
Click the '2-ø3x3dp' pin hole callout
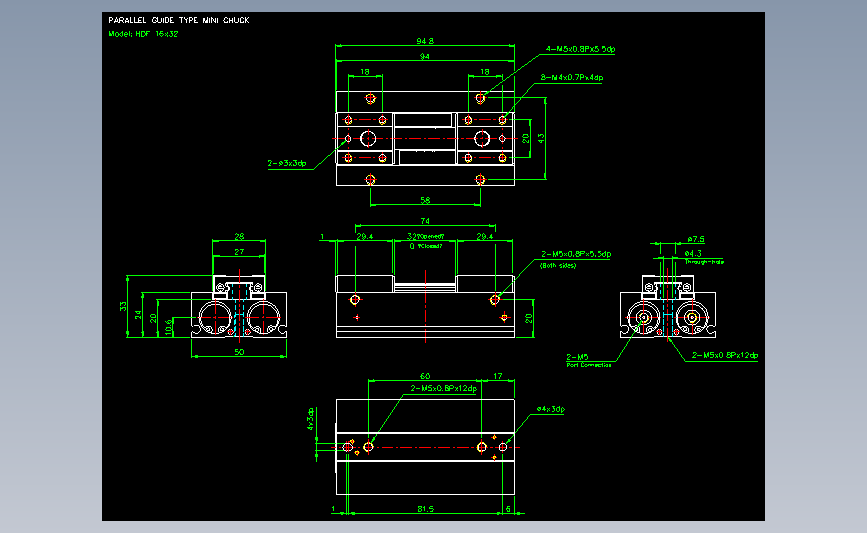pos(286,163)
